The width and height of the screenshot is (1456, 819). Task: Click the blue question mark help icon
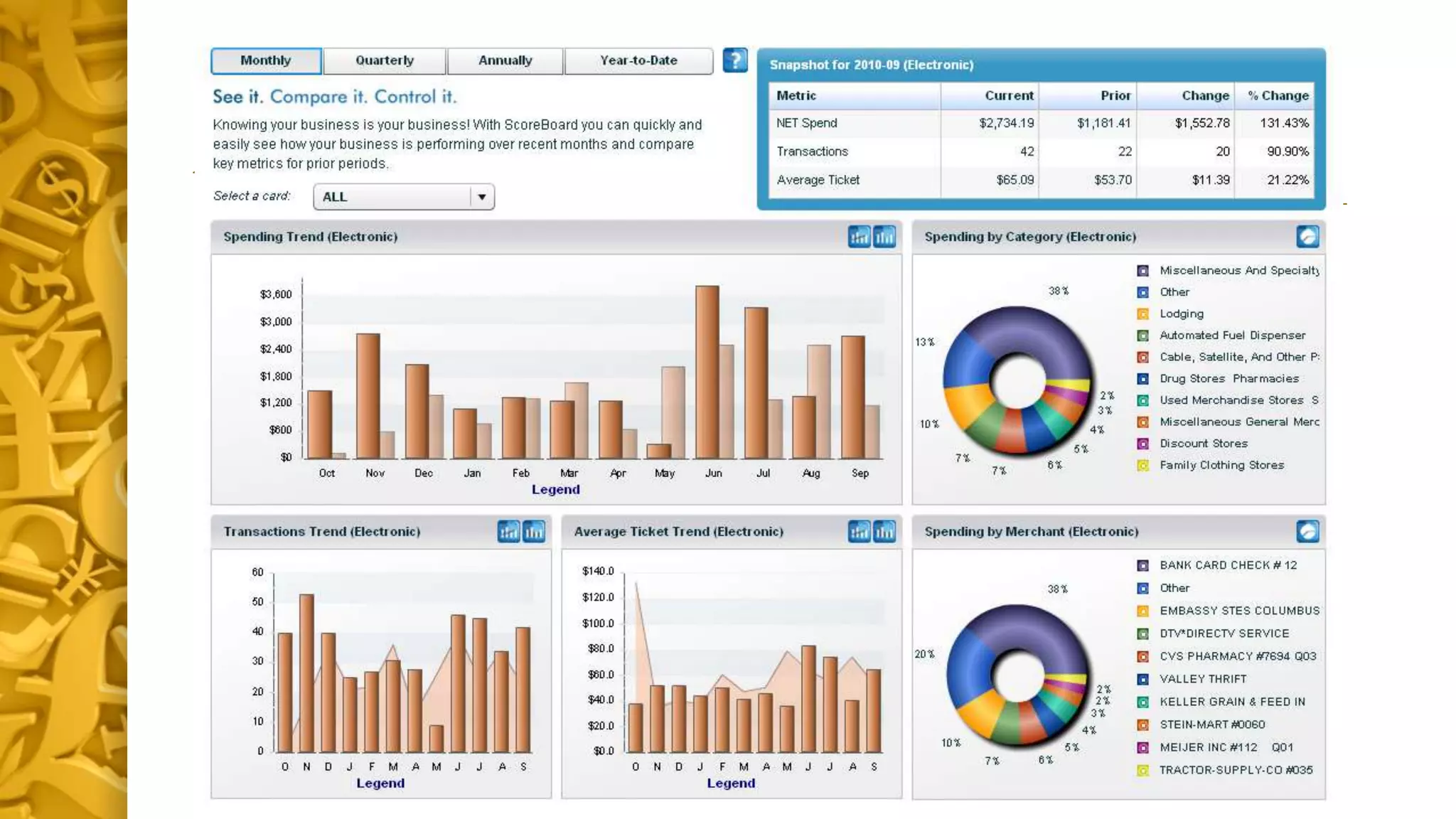[x=734, y=60]
